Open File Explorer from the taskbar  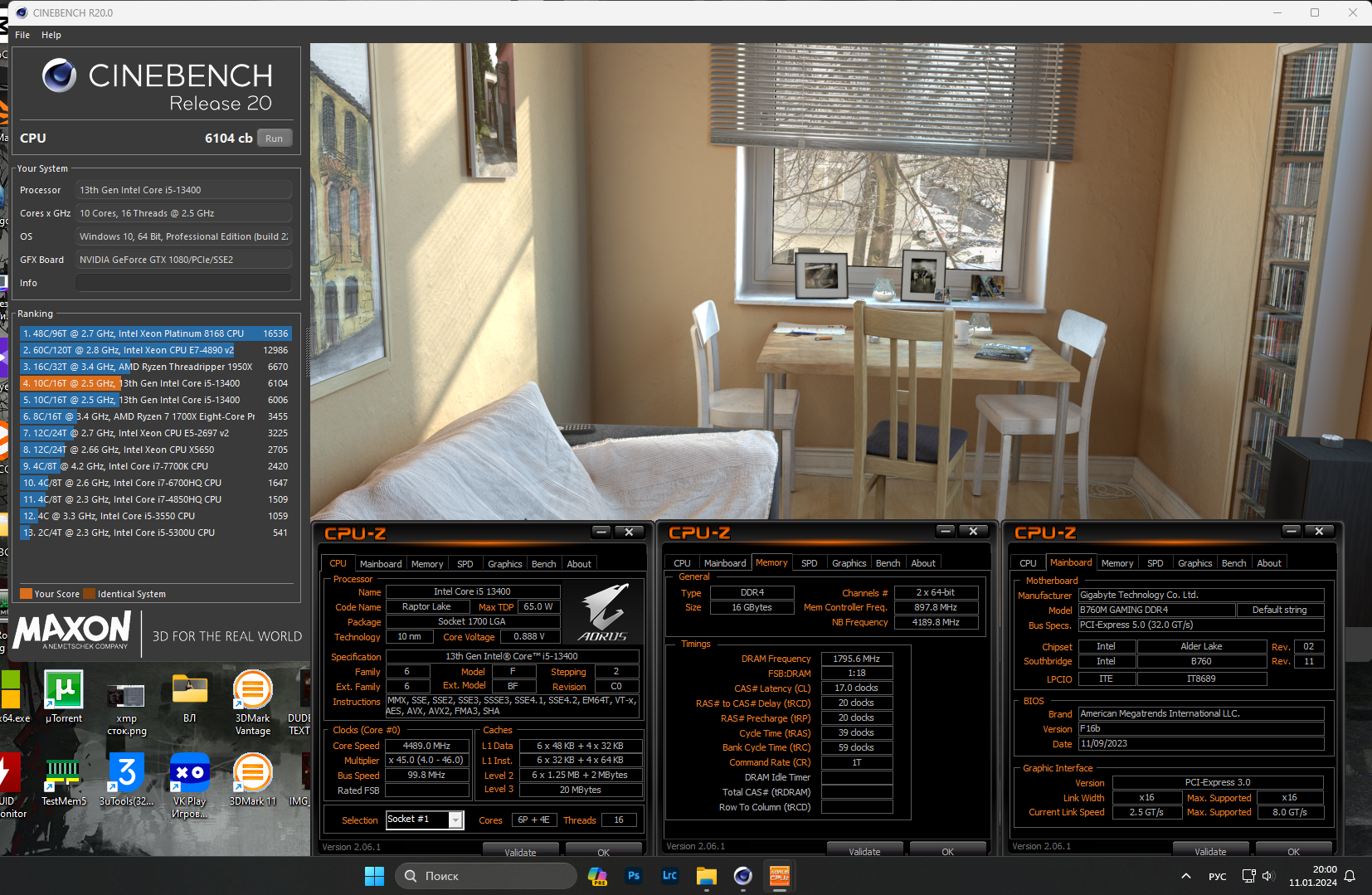[707, 876]
